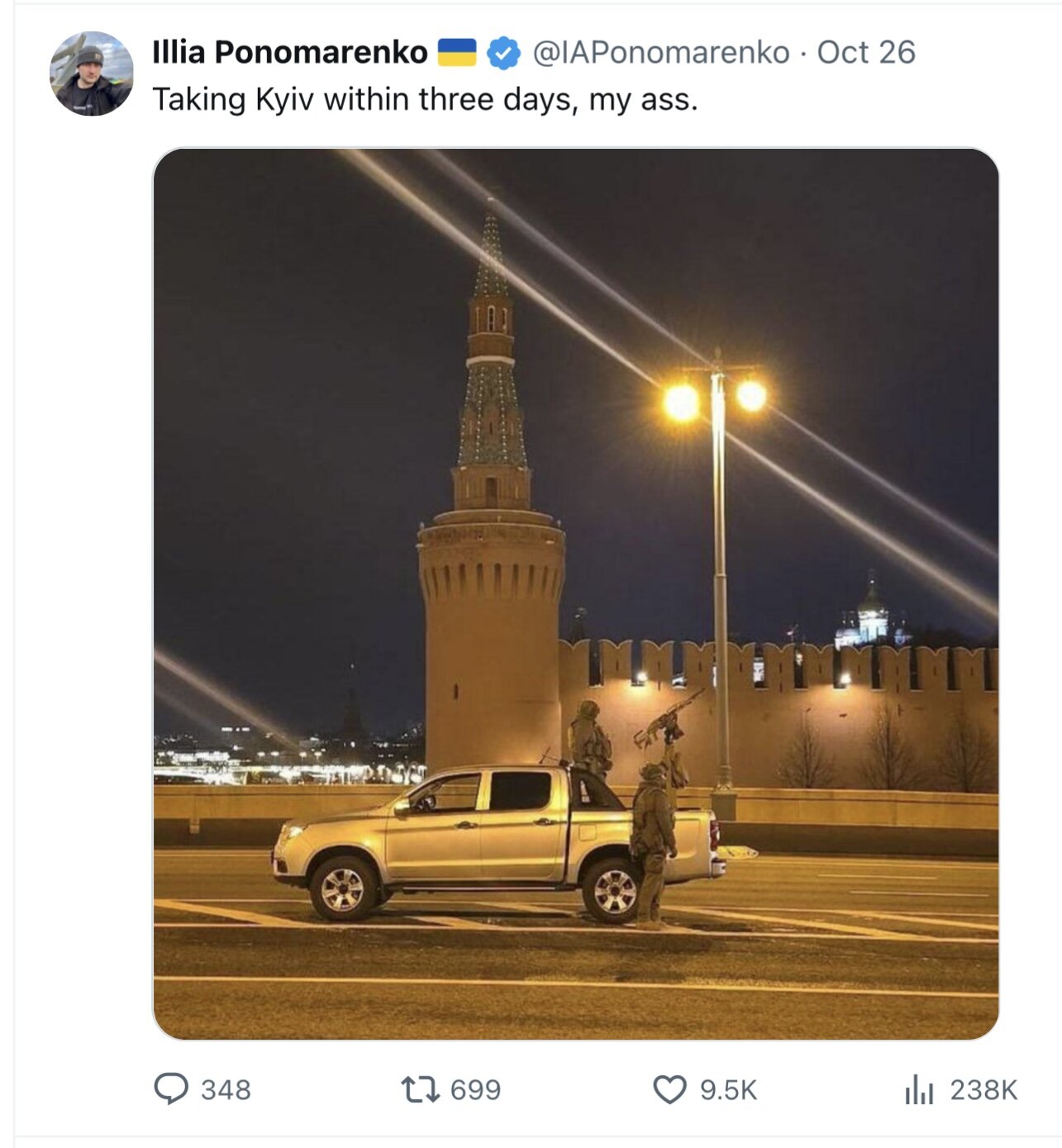
Task: Click the Illia Ponomarenko display name
Action: (x=289, y=52)
